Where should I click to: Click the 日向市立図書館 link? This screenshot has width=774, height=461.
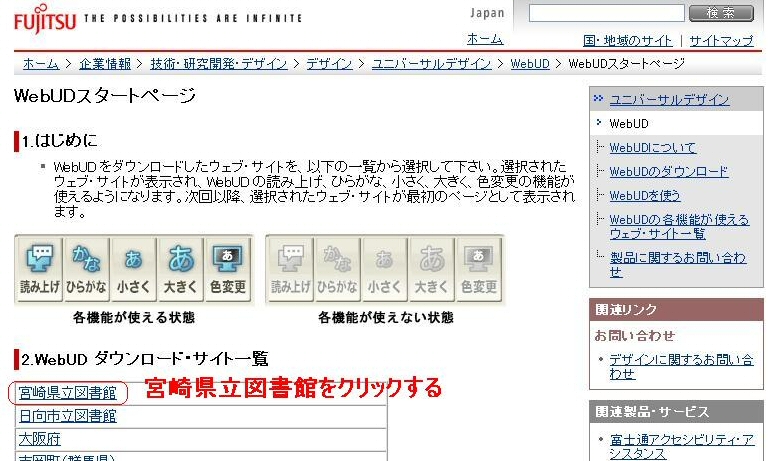coord(68,416)
